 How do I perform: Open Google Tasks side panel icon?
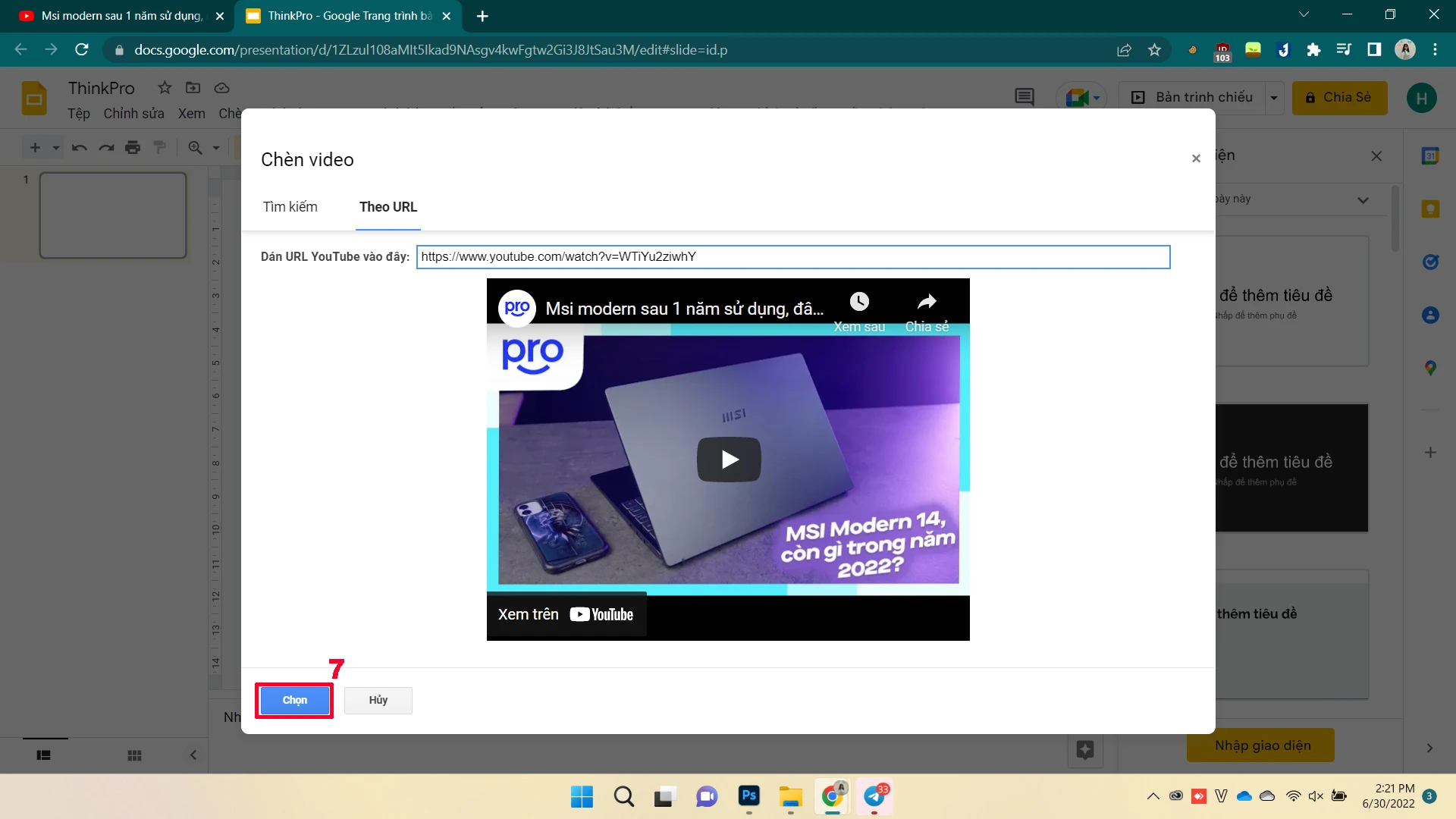tap(1430, 262)
